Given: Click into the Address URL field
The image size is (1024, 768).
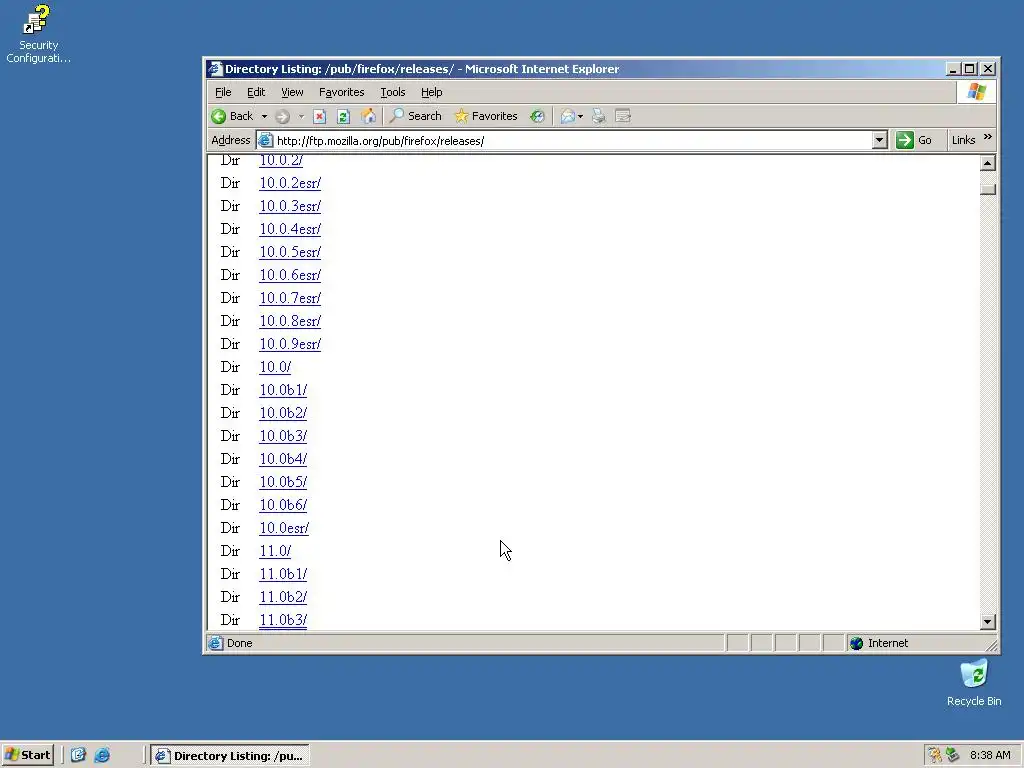Looking at the screenshot, I should tap(572, 140).
